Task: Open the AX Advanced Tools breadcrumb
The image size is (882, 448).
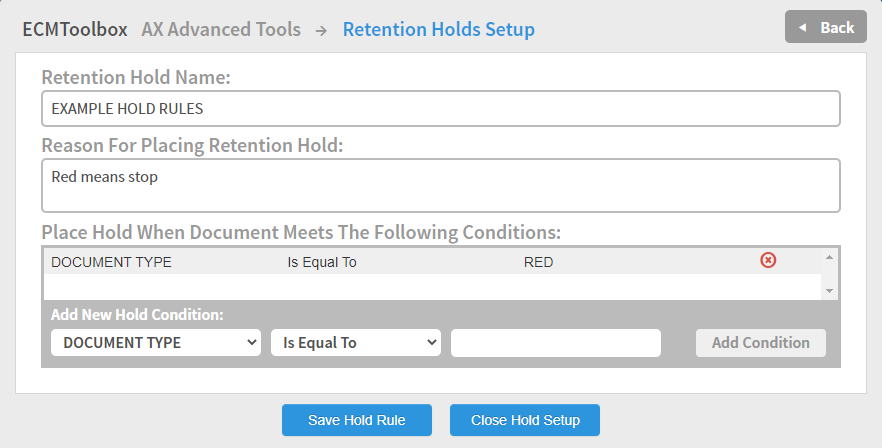Action: click(221, 29)
